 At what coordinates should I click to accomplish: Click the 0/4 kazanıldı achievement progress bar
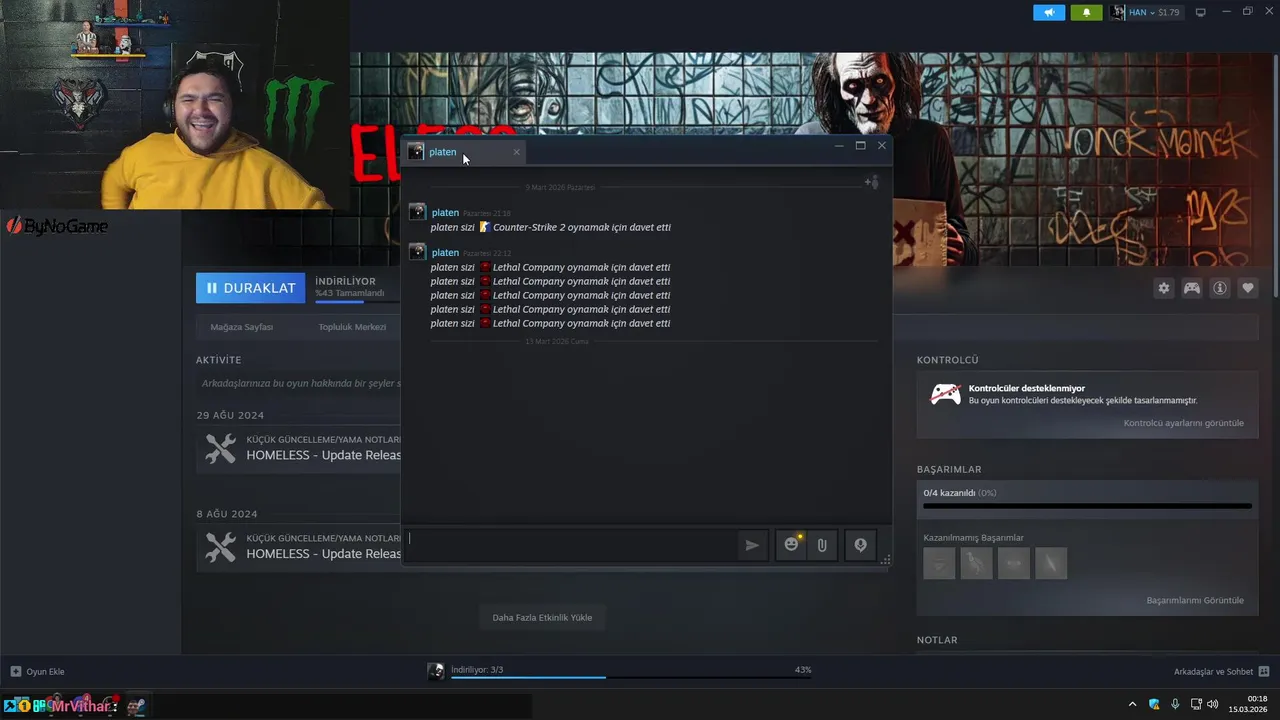tap(1087, 506)
